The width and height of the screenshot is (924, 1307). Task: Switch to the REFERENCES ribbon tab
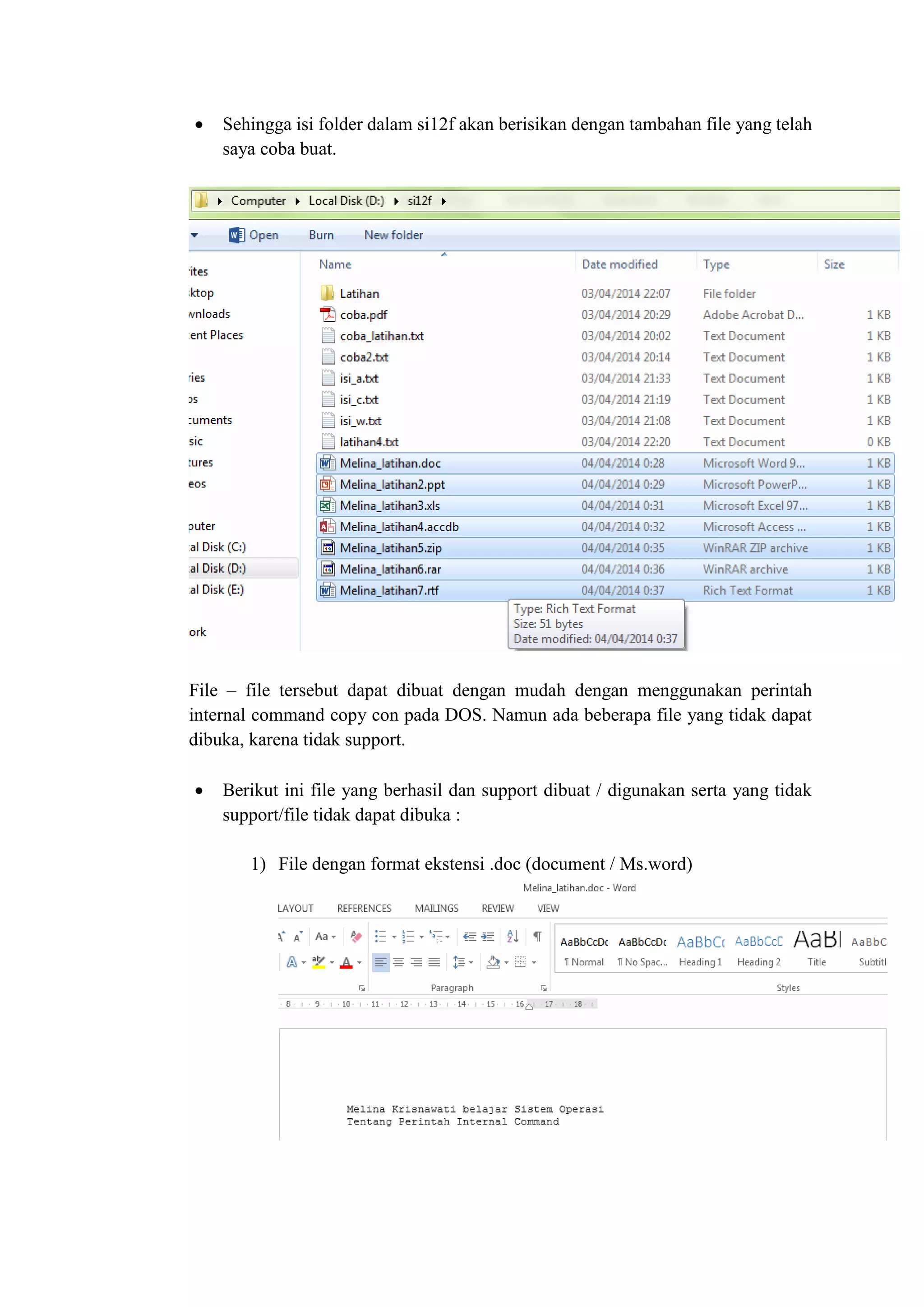click(x=364, y=908)
